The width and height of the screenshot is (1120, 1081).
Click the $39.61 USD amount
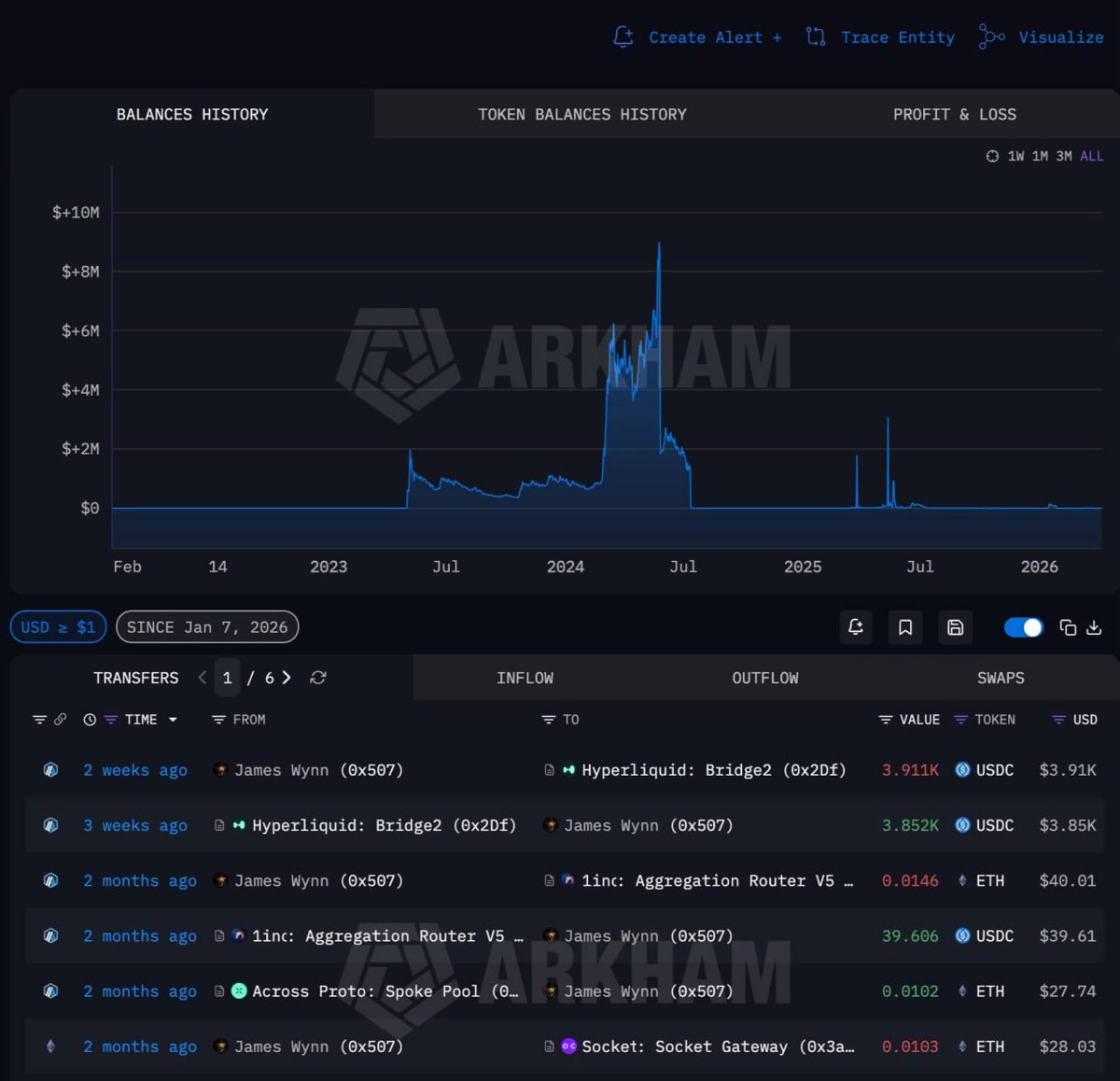(1068, 935)
